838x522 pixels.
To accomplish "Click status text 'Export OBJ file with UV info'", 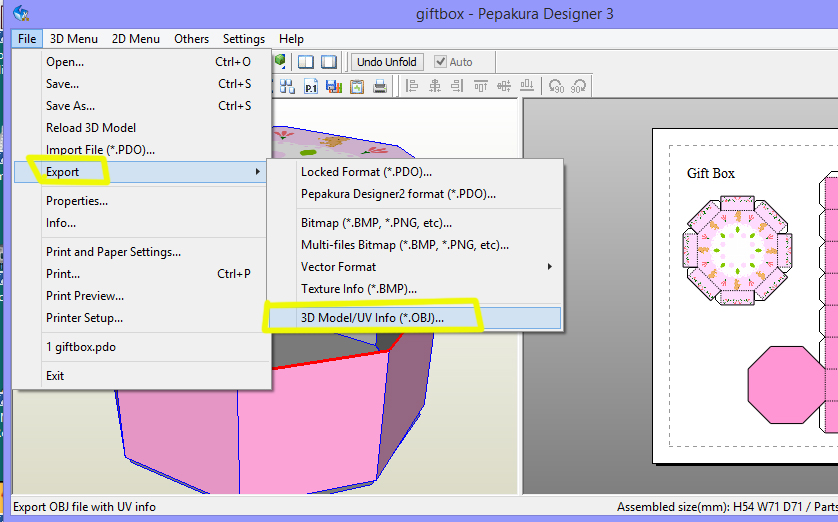I will [x=84, y=507].
